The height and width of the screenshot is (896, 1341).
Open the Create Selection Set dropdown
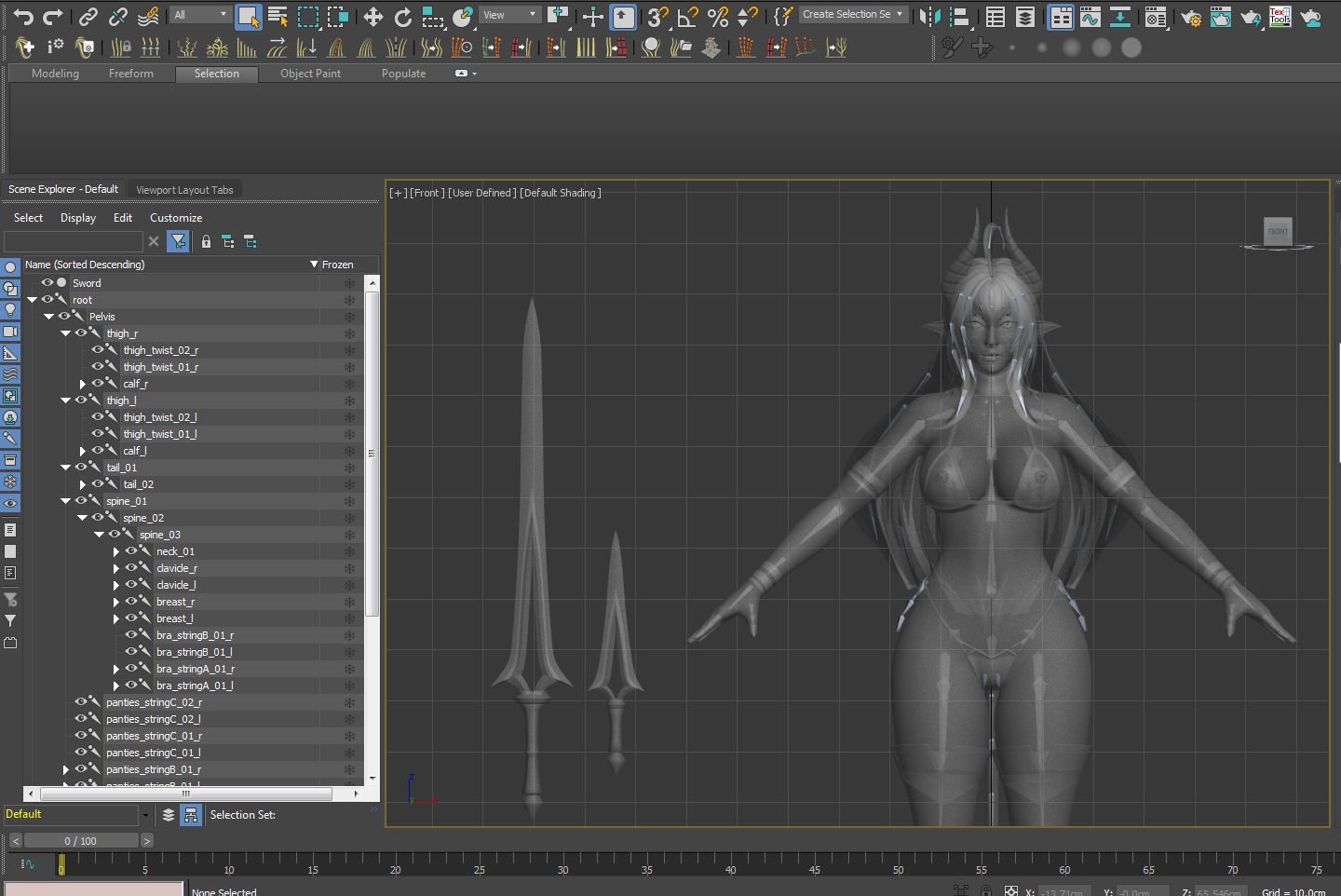tap(853, 14)
